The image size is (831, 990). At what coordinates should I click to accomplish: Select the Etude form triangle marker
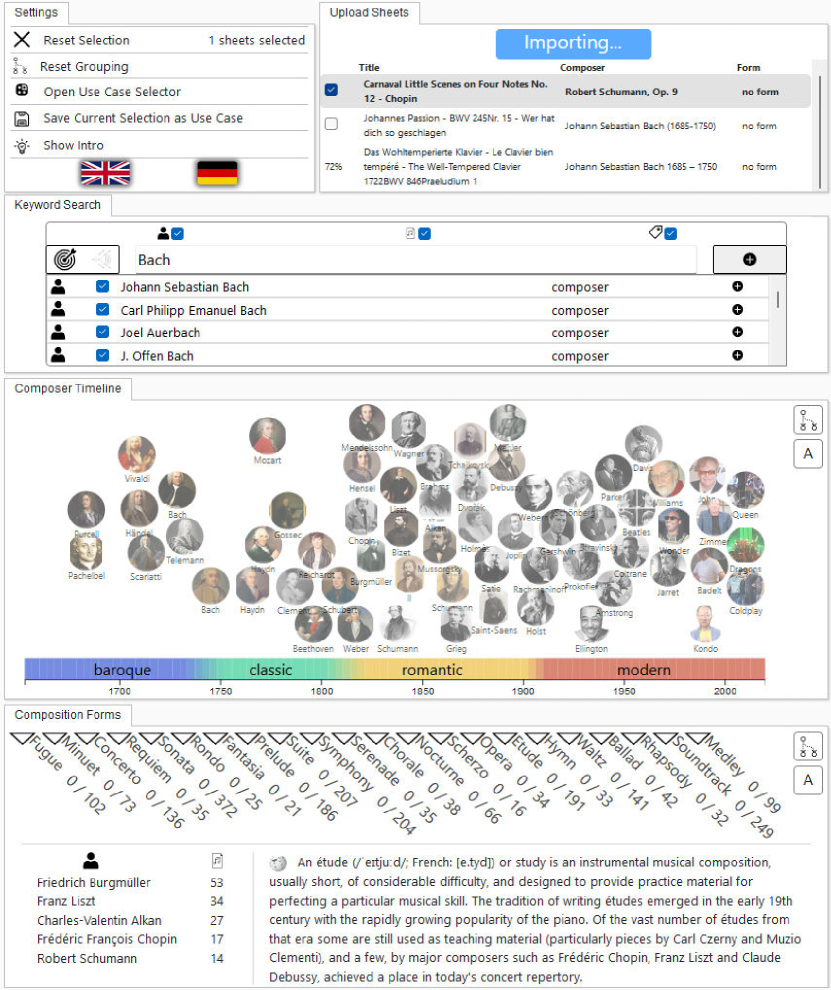click(x=503, y=738)
